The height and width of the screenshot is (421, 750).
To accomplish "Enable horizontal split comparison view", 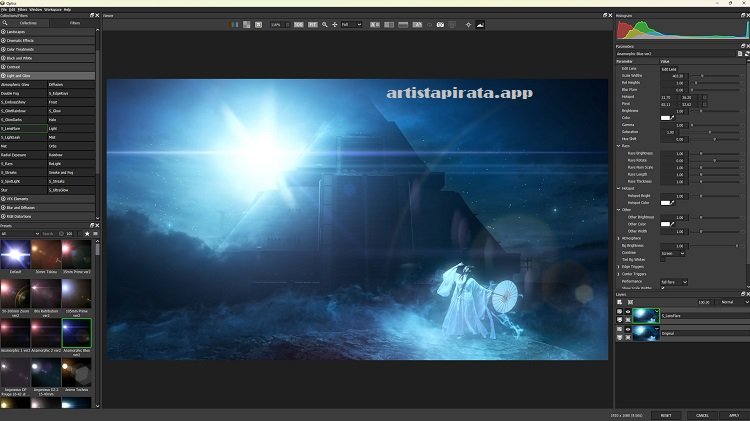I will [403, 24].
